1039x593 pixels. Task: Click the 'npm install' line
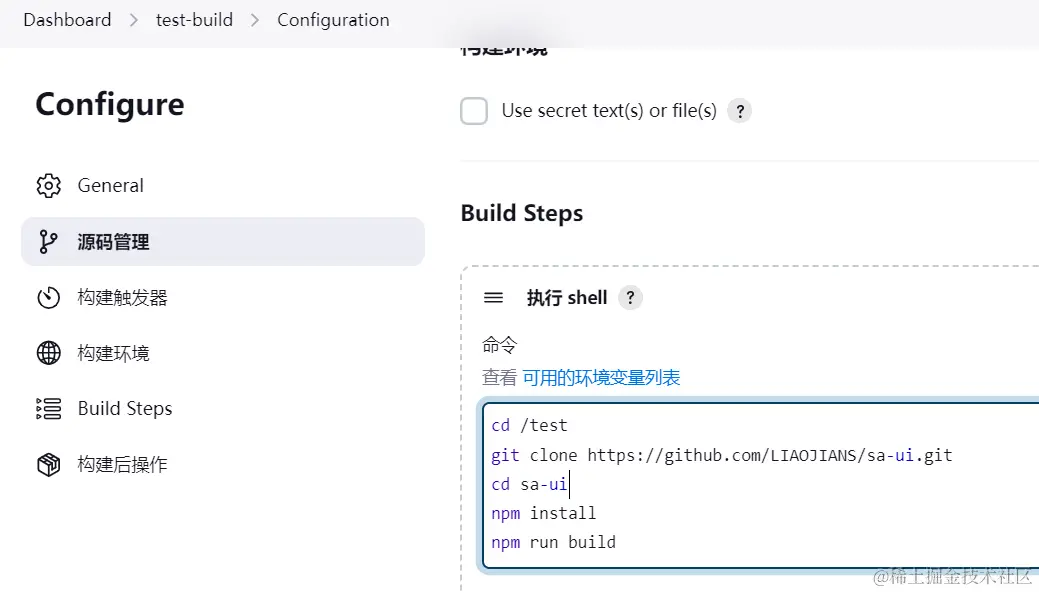pyautogui.click(x=543, y=513)
